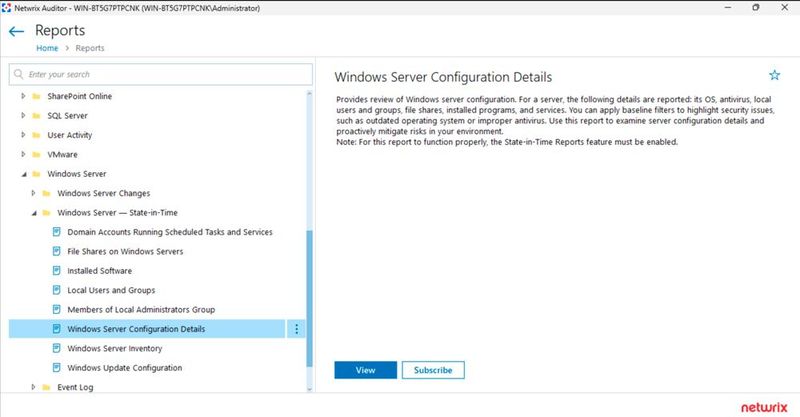Expand the VMware tree node
The image size is (800, 417).
pos(23,154)
